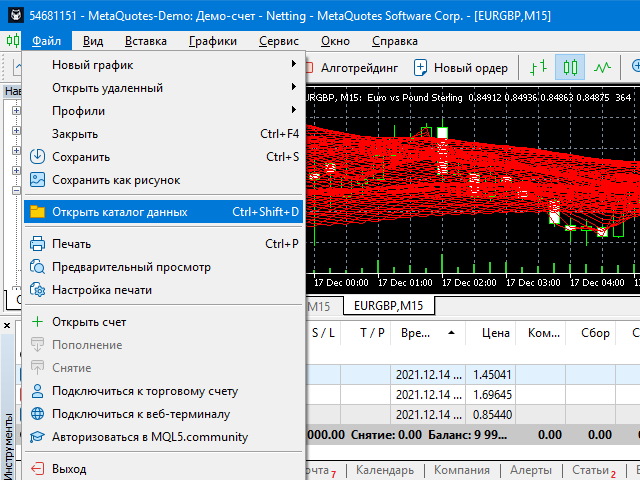Open the Сервис menu
Image resolution: width=640 pixels, height=480 pixels.
[279, 41]
